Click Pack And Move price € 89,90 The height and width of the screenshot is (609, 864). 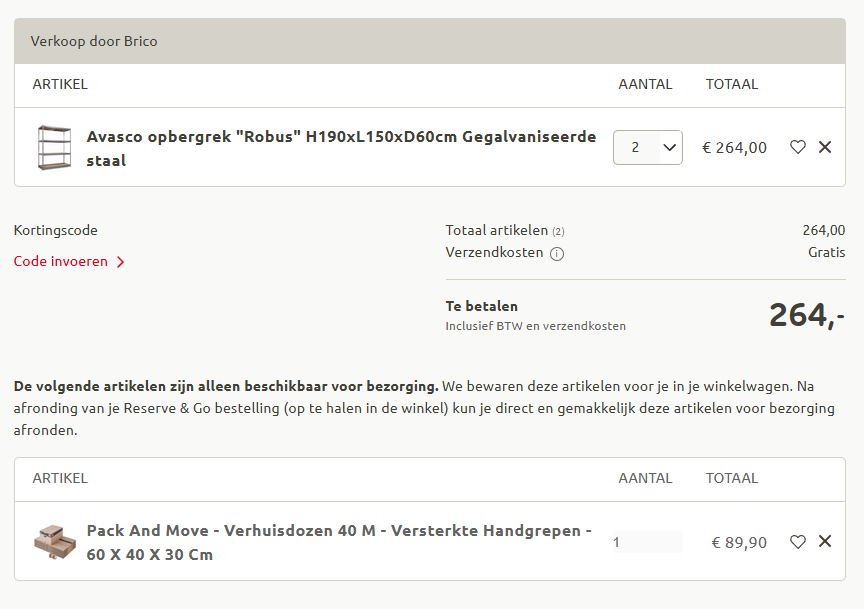click(739, 542)
